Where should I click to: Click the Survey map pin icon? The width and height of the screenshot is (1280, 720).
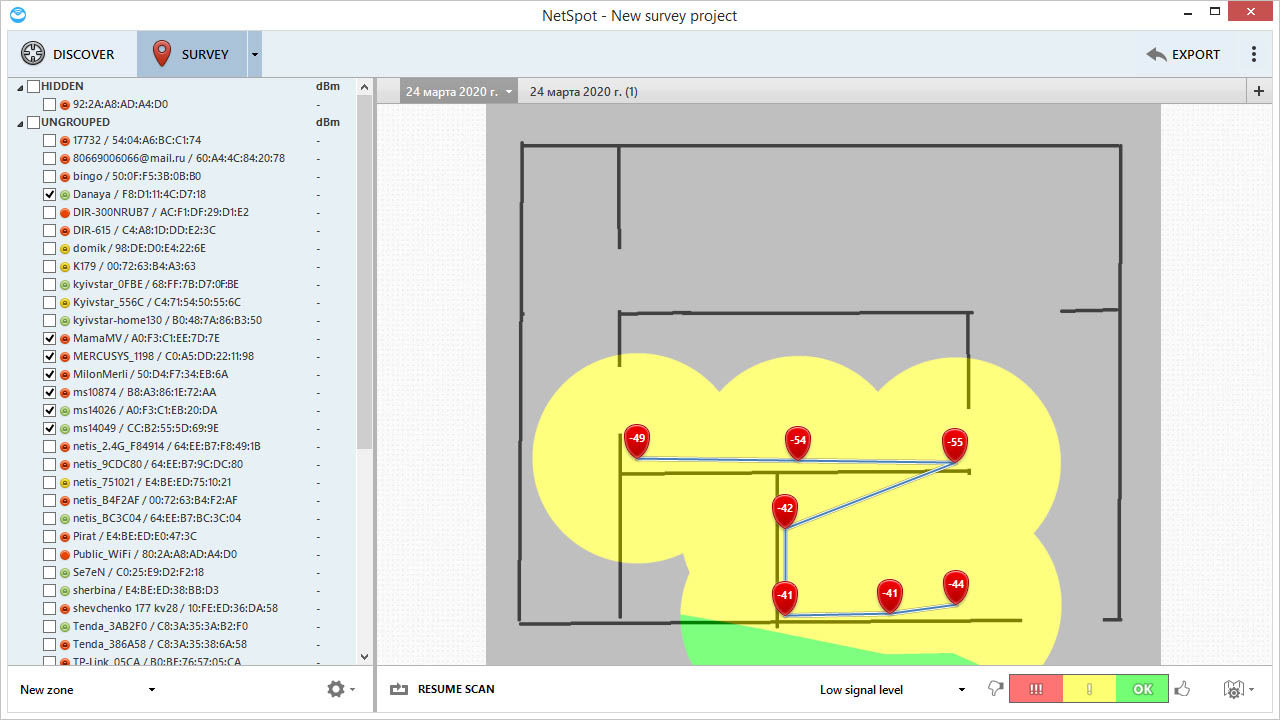161,54
